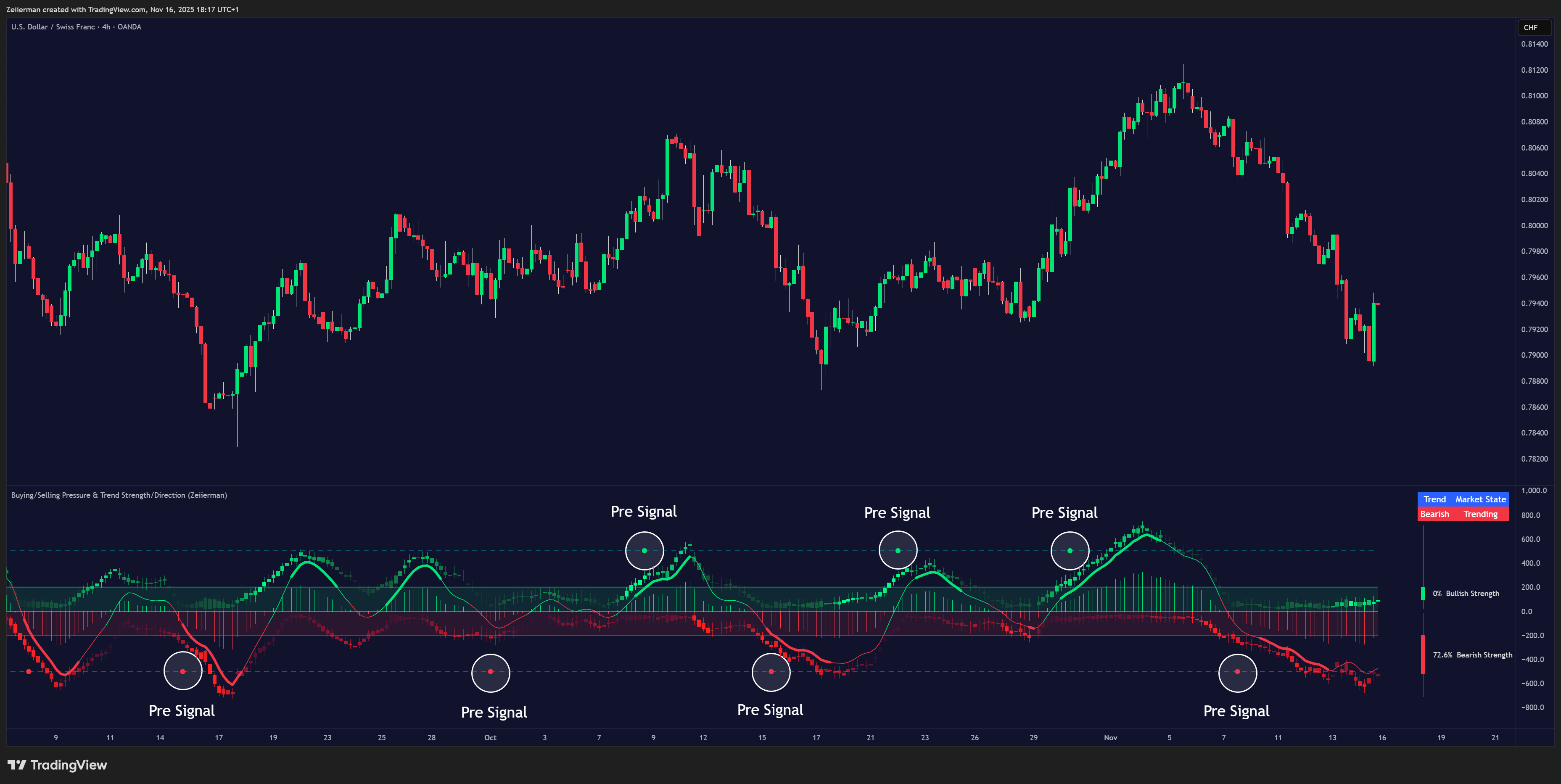Click the 'Nov' date on time axis

1110,737
